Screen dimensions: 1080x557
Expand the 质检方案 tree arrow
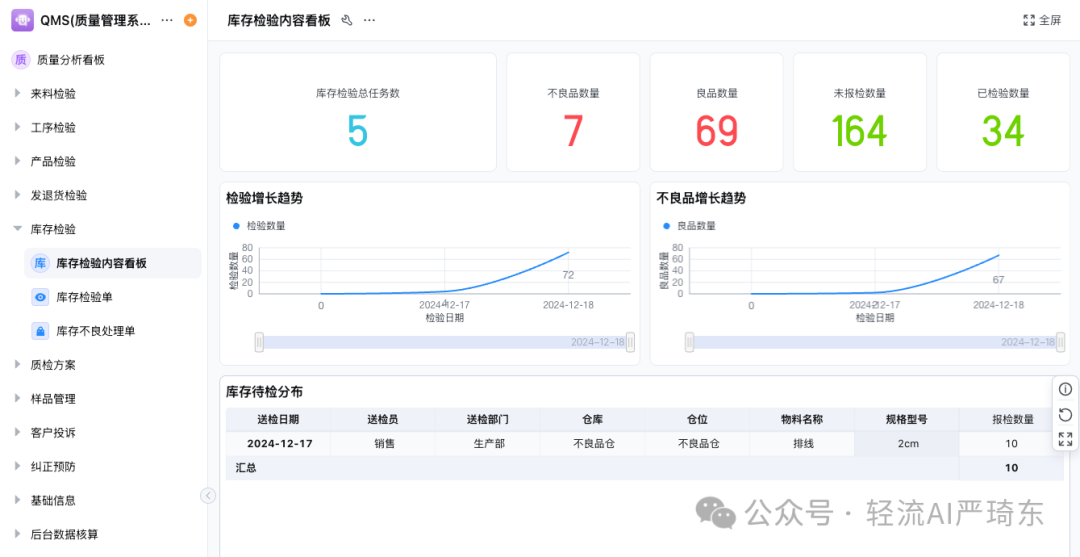(18, 365)
